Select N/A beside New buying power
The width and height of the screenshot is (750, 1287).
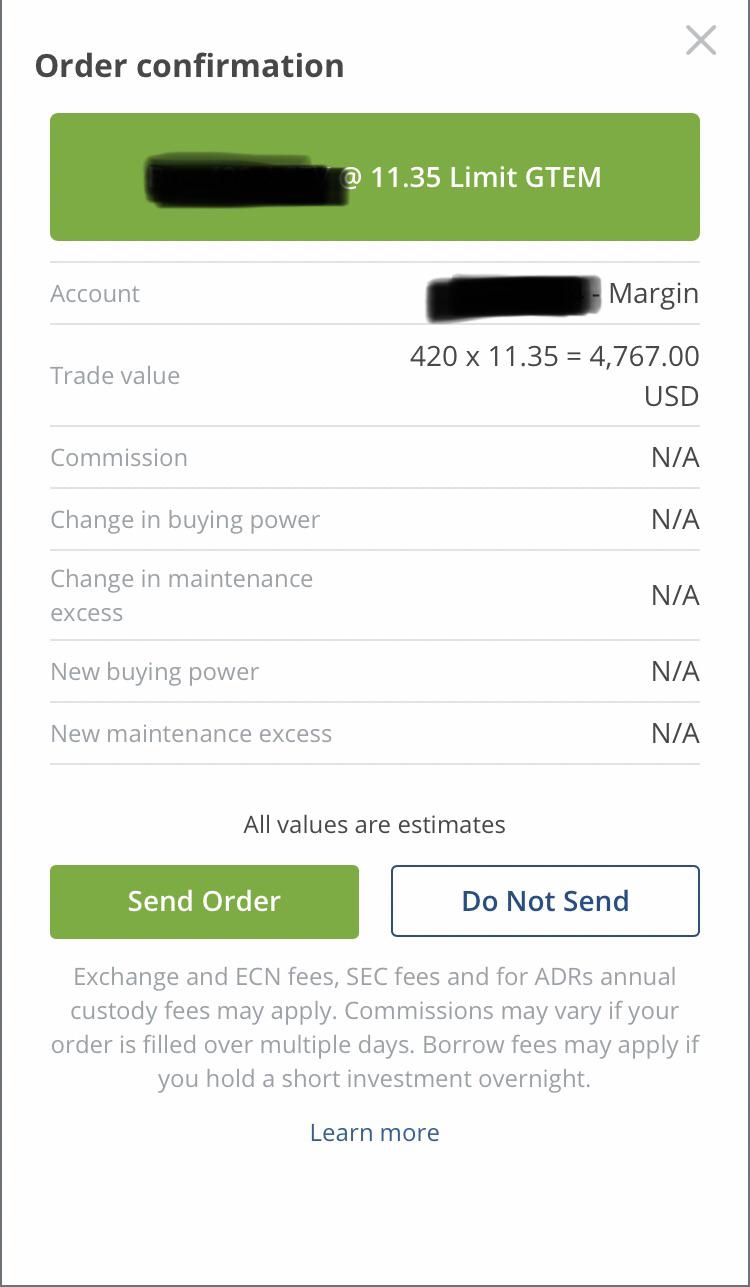coord(675,672)
